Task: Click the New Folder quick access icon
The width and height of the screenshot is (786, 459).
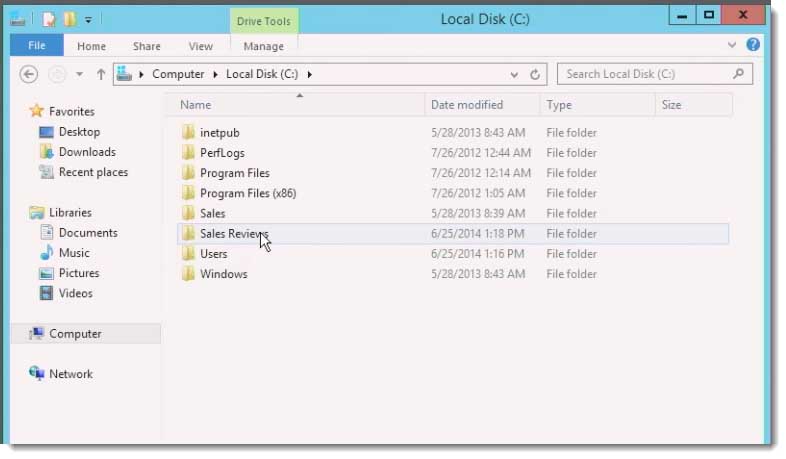Action: [x=70, y=20]
